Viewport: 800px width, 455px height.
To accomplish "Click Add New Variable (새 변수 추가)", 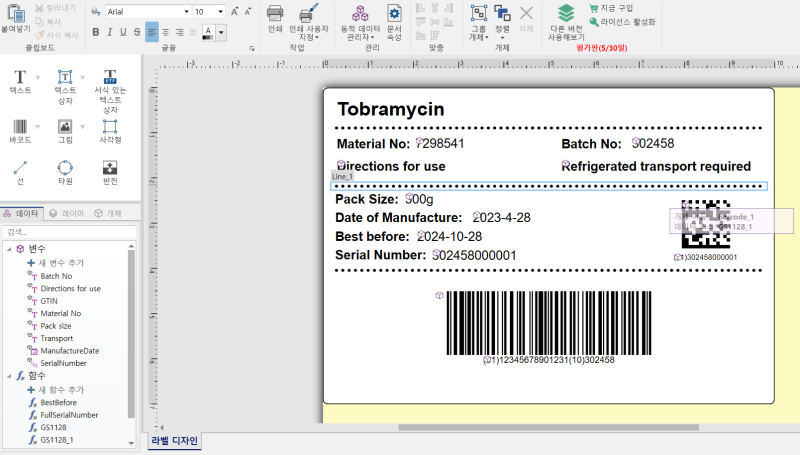I will pos(56,263).
